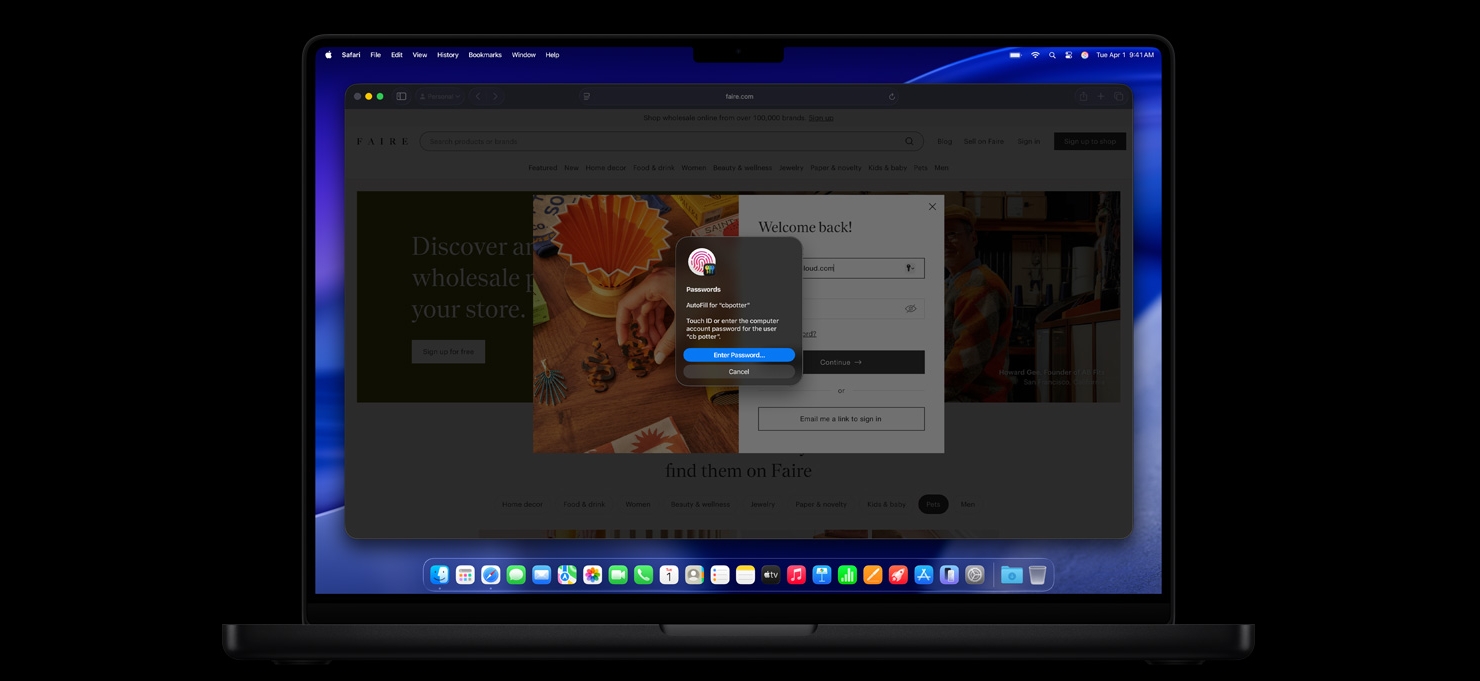The height and width of the screenshot is (681, 1480).
Task: Open the Personal profile dropdown in Safari
Action: 439,96
